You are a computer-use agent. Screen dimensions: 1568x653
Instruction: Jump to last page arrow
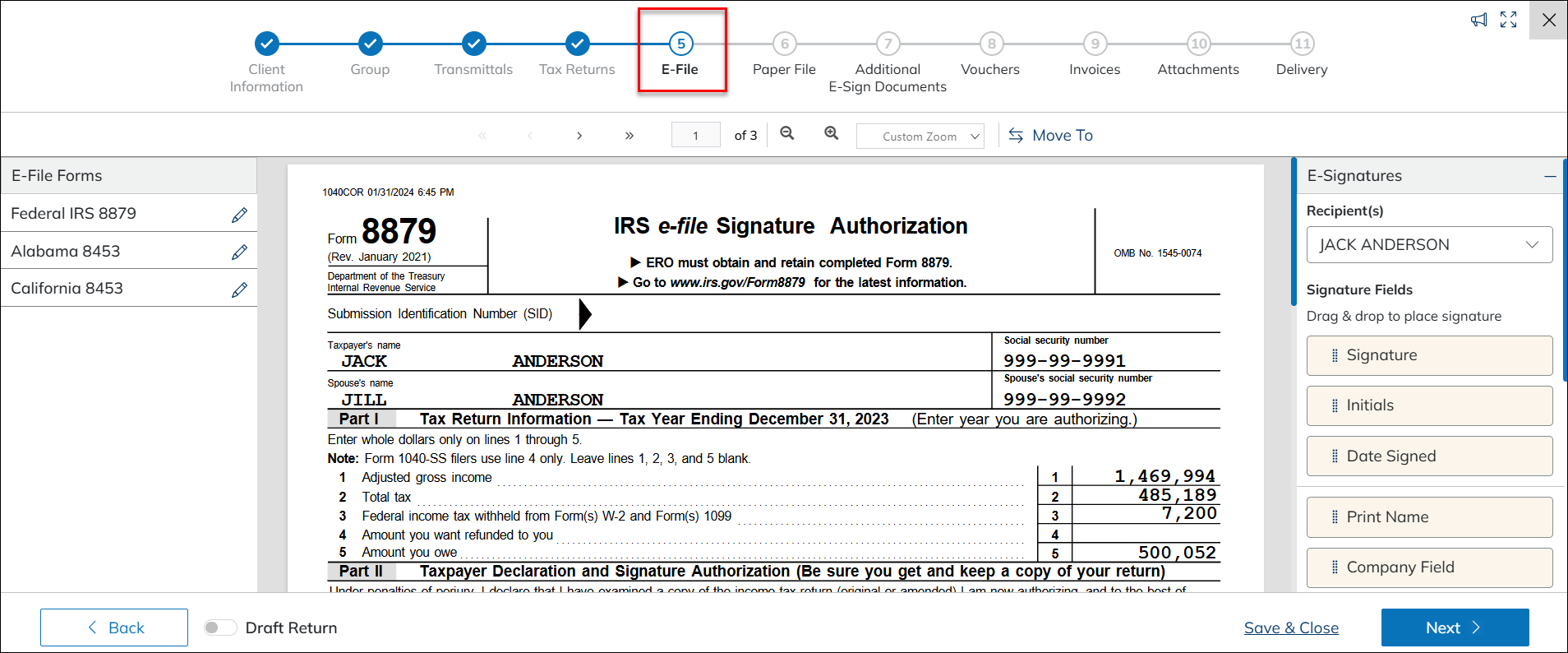tap(629, 136)
